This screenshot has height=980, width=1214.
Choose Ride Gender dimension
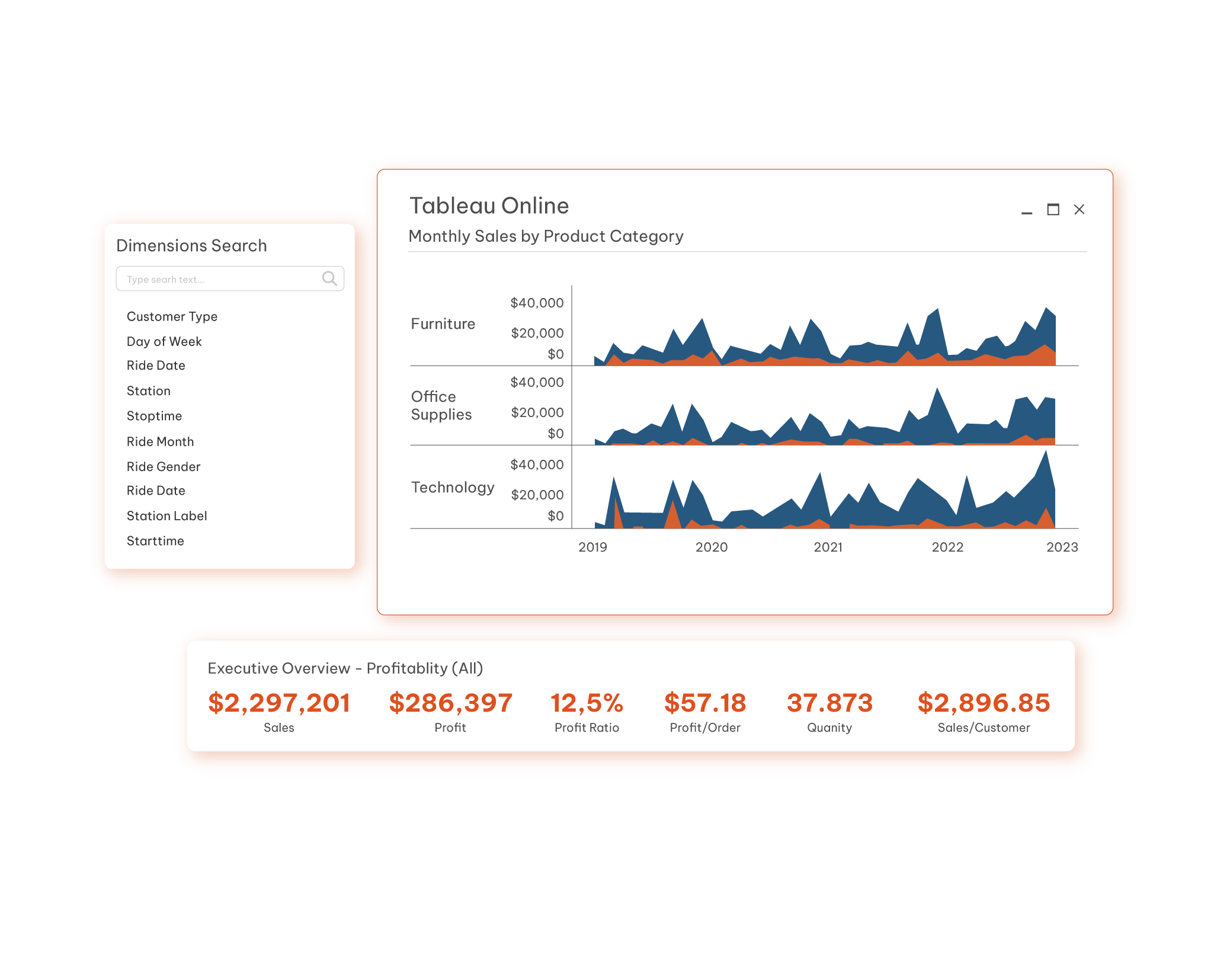[x=164, y=467]
